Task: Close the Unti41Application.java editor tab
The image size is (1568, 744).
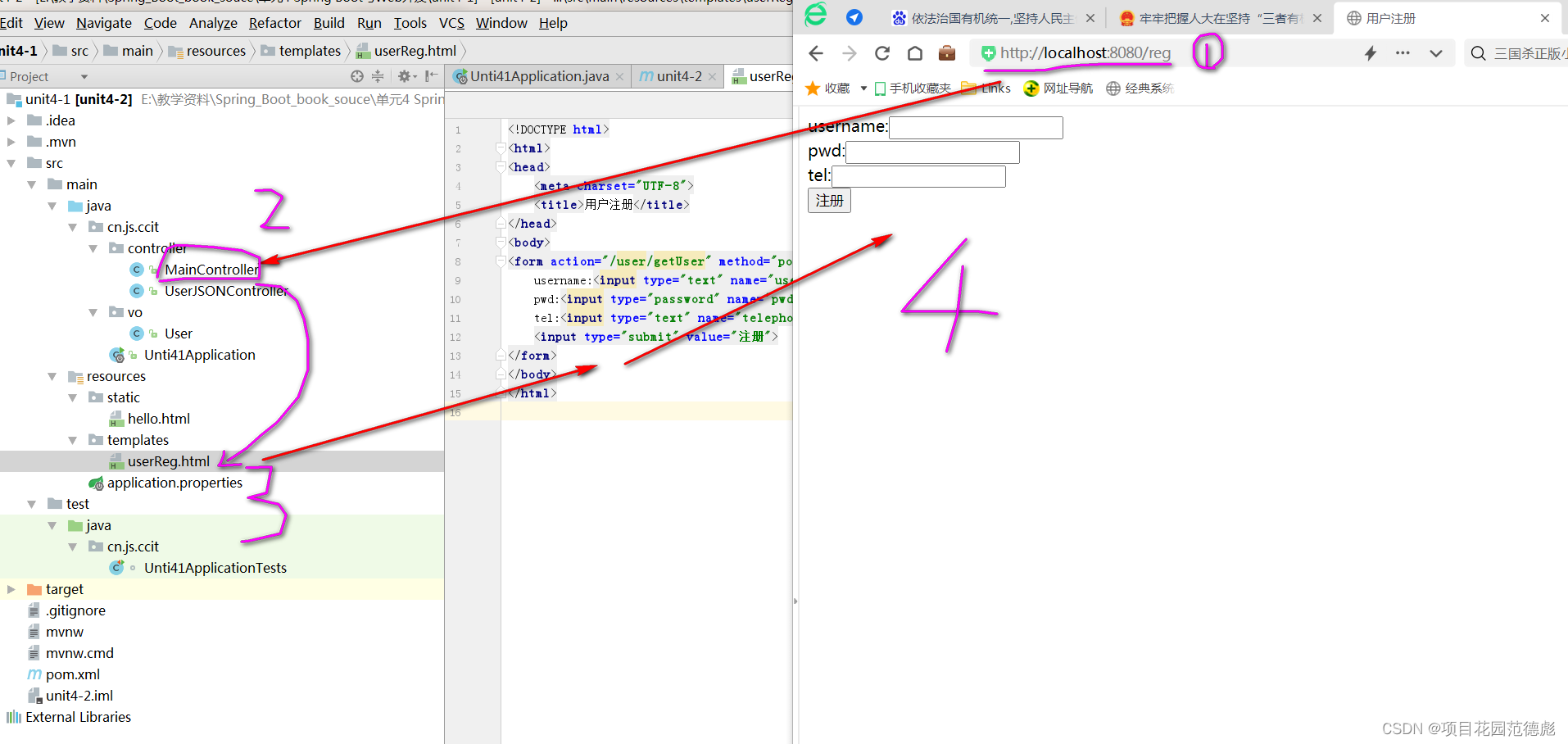Action: (620, 77)
